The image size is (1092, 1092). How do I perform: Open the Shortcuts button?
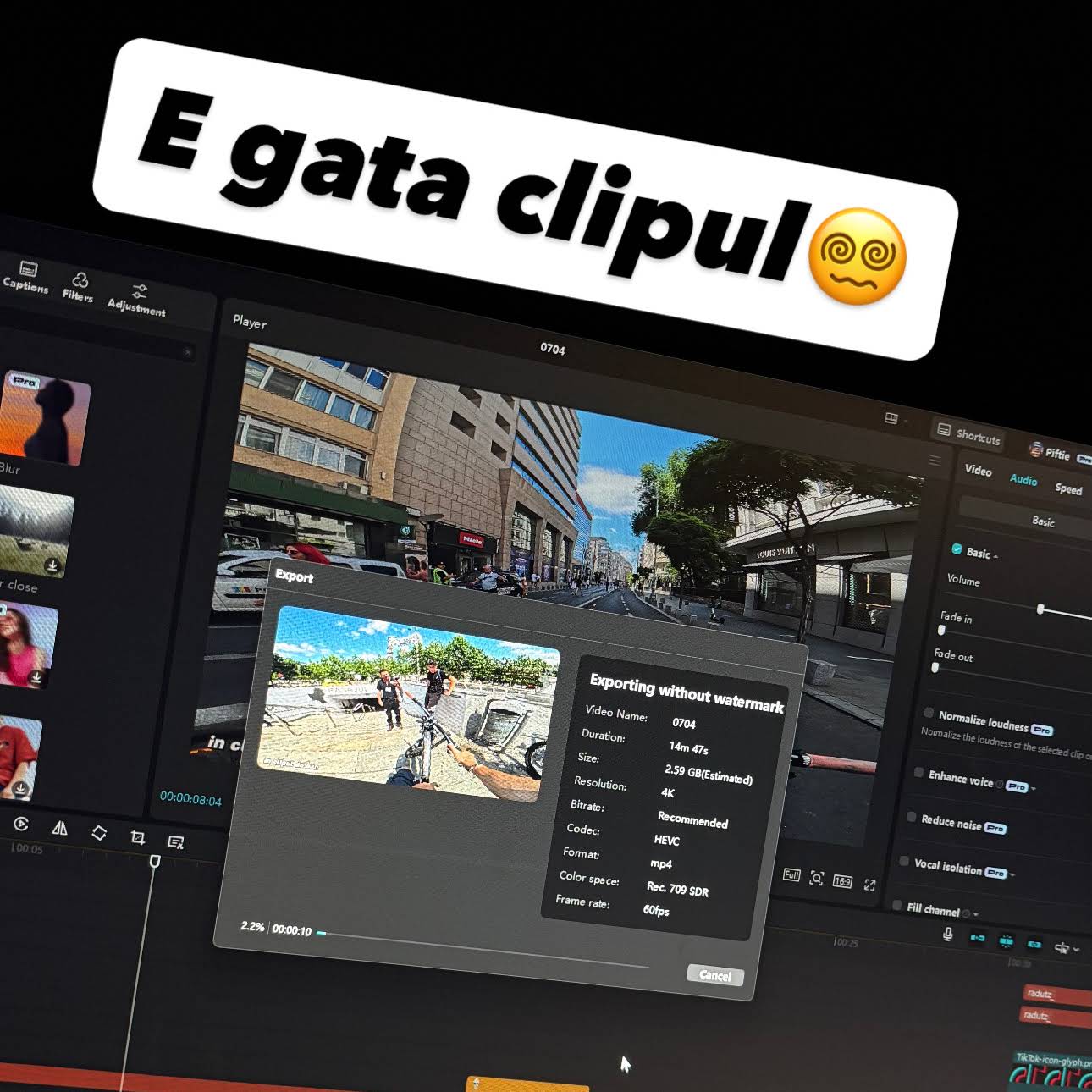coord(969,434)
